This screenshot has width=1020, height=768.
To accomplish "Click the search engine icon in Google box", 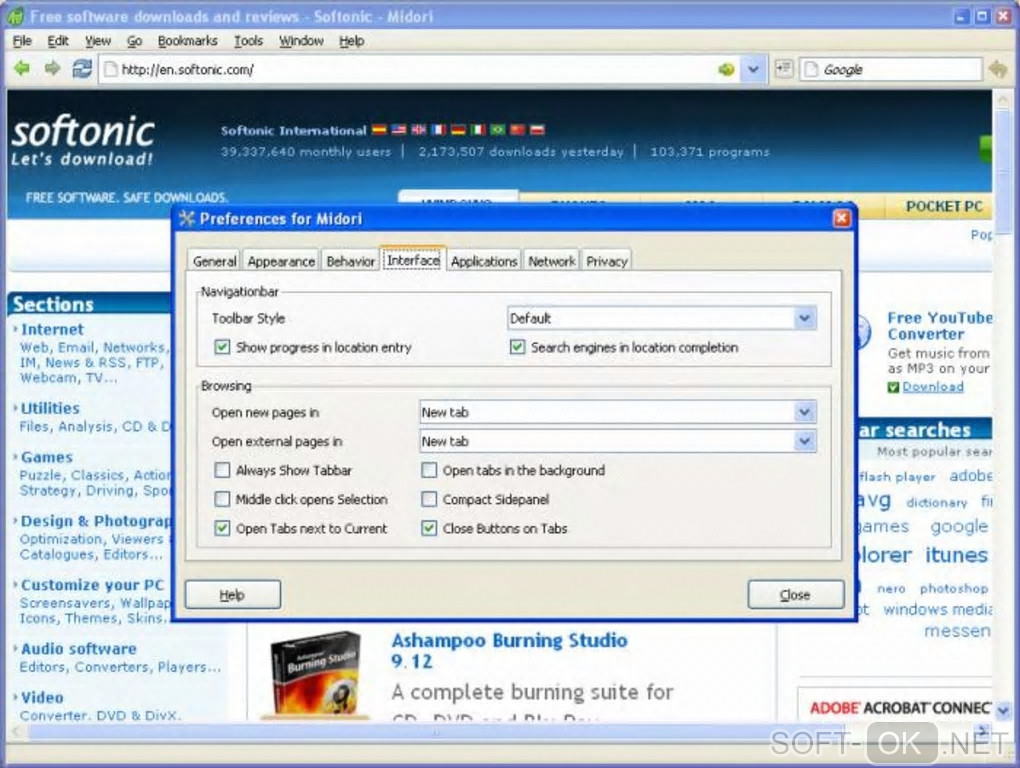I will (811, 70).
